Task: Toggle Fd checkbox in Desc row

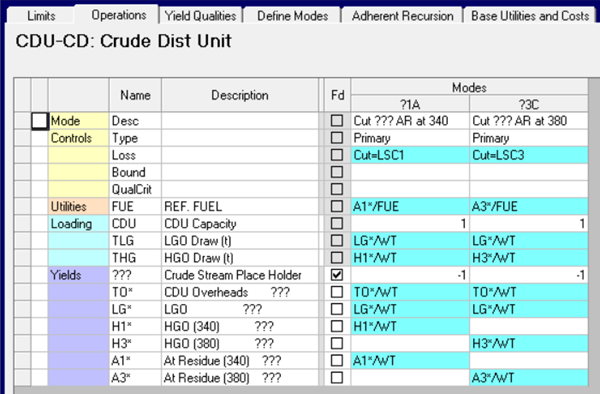Action: point(337,121)
